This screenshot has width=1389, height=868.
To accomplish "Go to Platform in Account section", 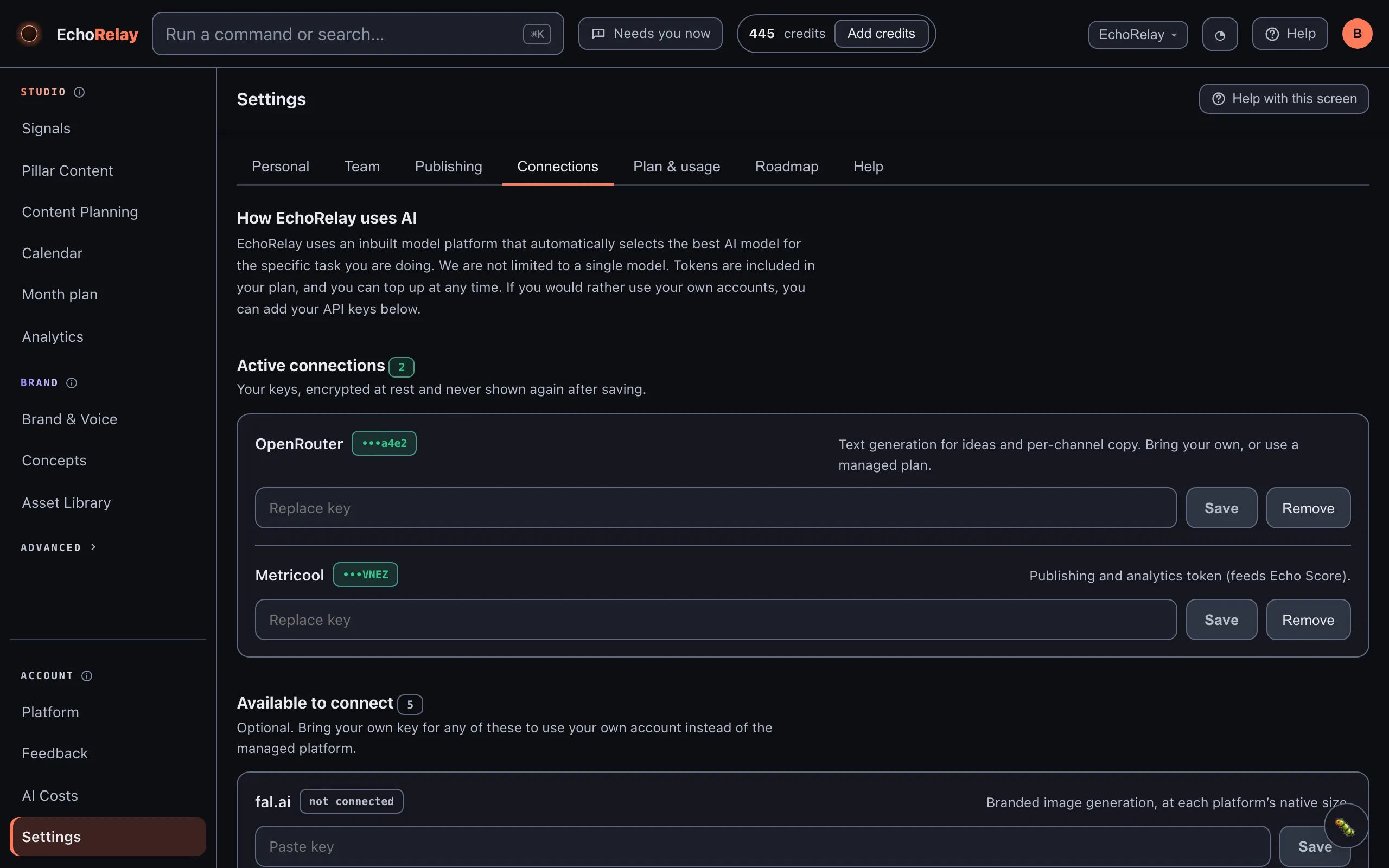I will [107, 712].
